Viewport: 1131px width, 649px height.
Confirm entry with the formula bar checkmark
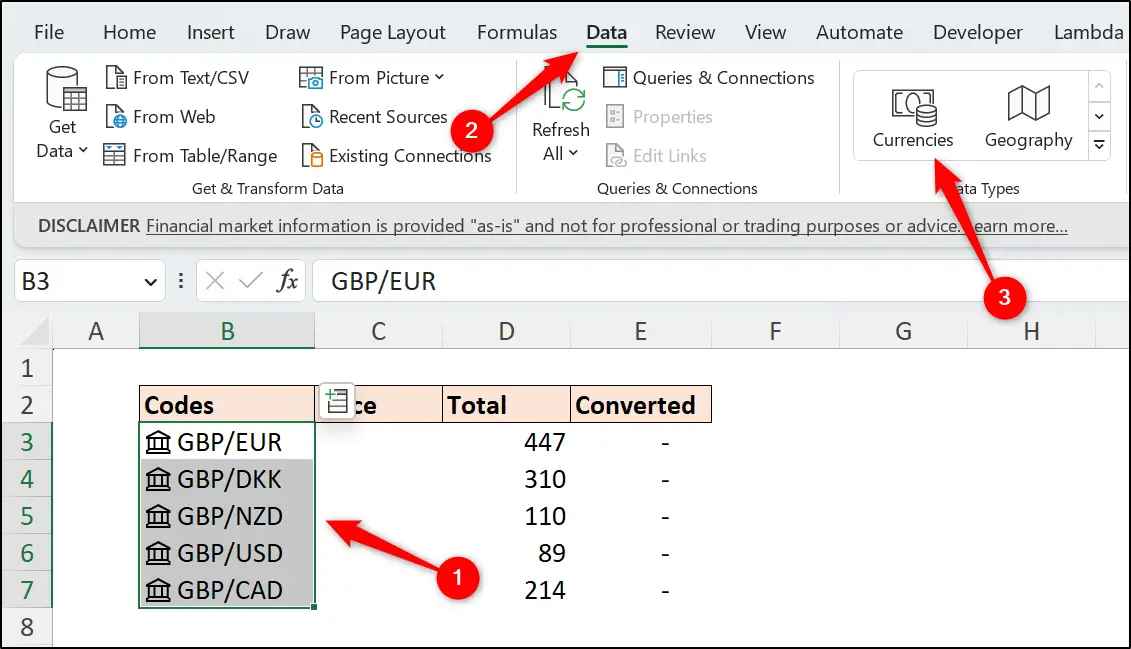pyautogui.click(x=250, y=281)
